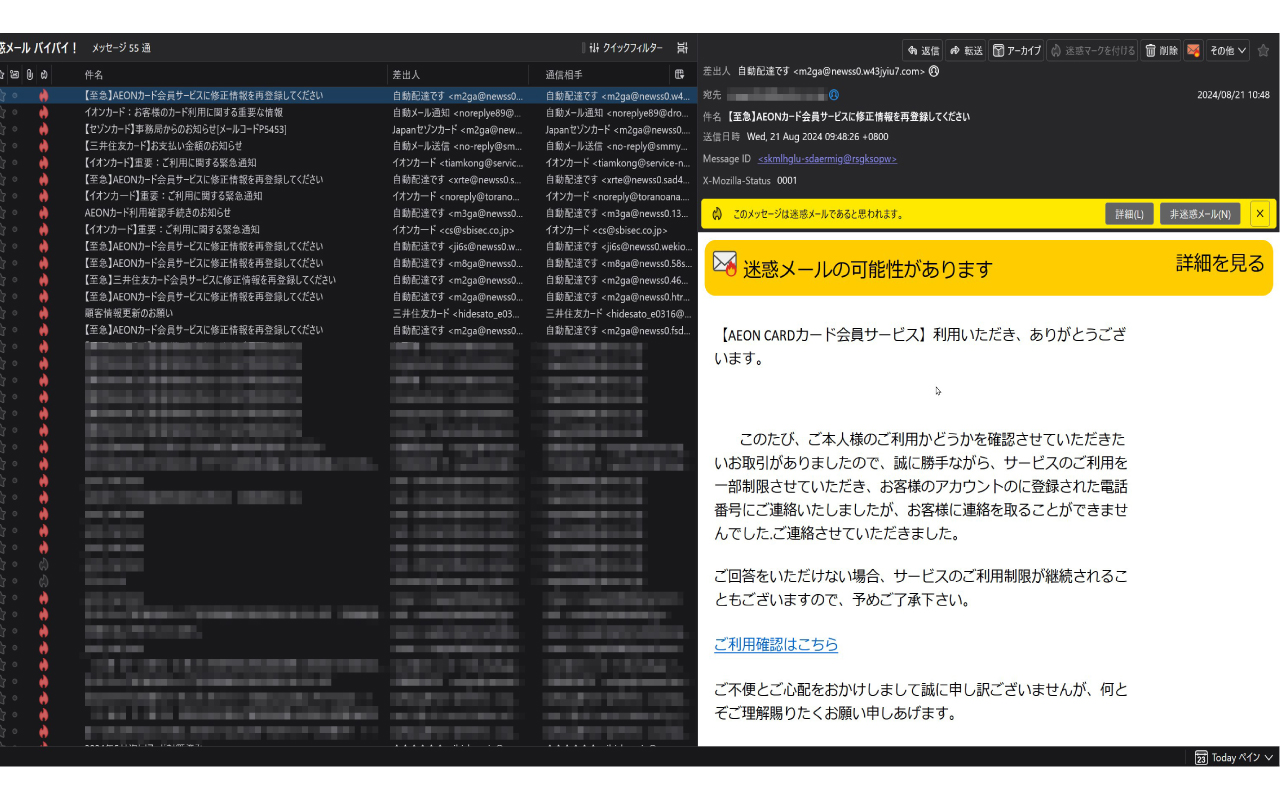The width and height of the screenshot is (1280, 800).
Task: Delete the message with 削除 button
Action: pyautogui.click(x=1161, y=50)
